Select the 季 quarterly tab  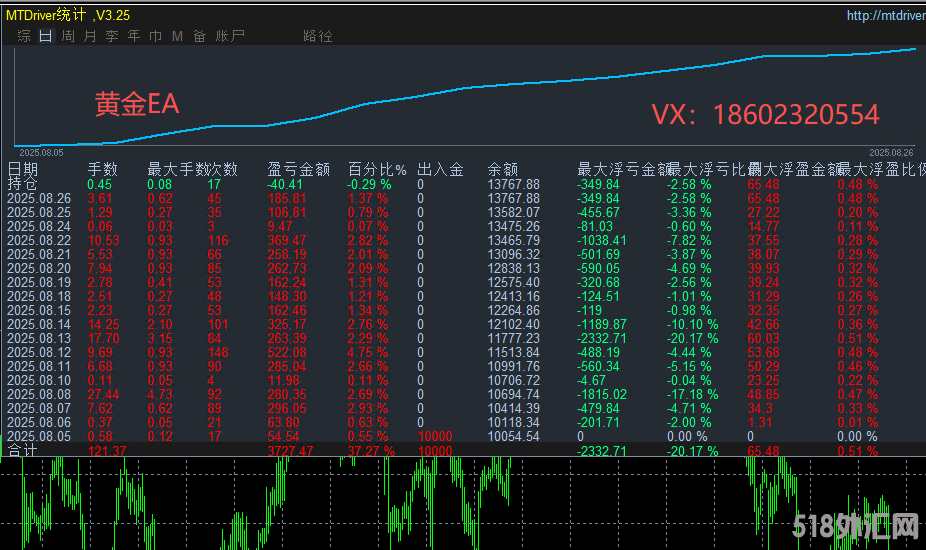pyautogui.click(x=112, y=36)
